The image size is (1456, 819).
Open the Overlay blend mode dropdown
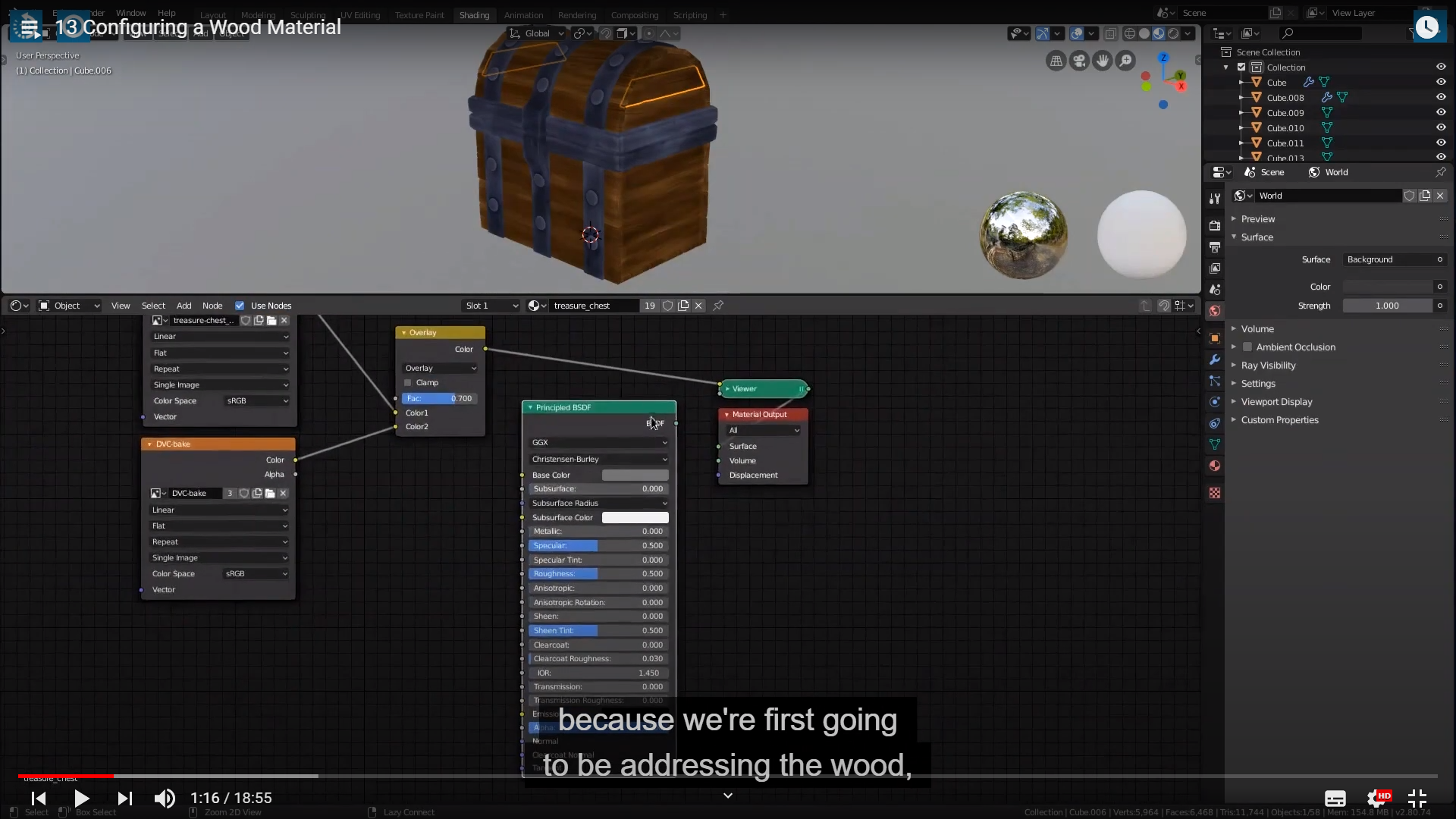[x=440, y=369]
